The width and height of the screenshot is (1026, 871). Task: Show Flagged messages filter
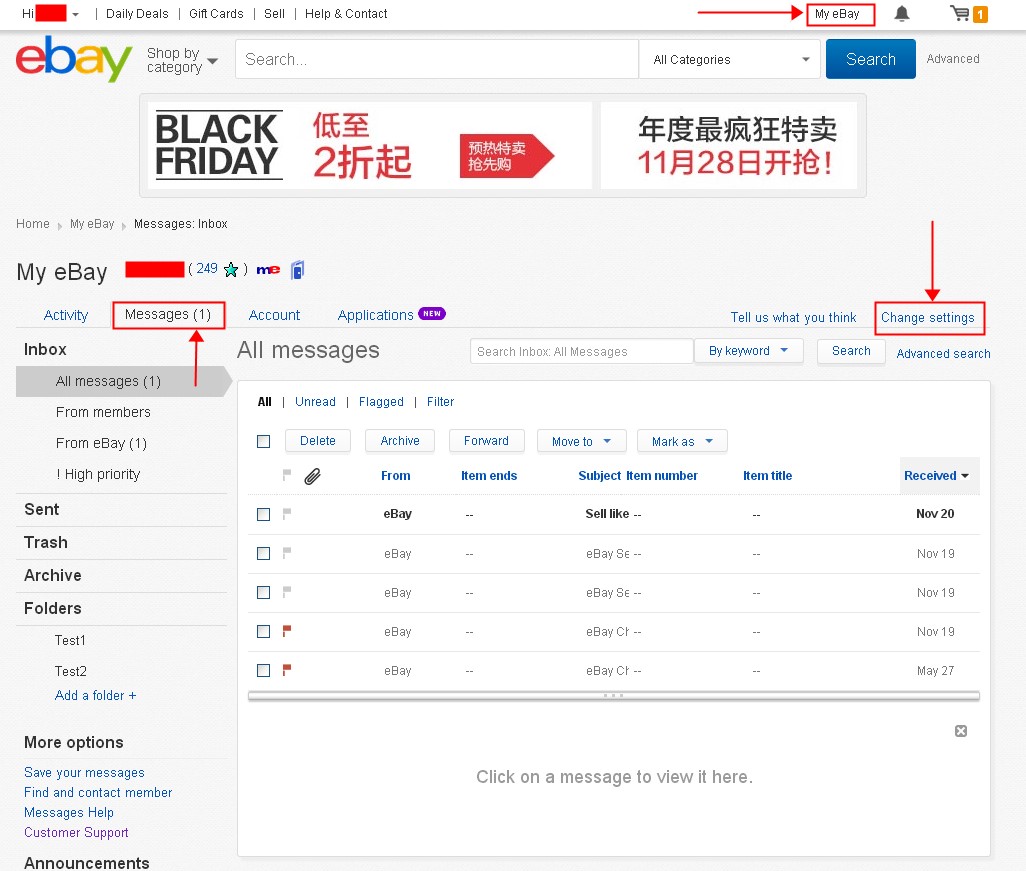coord(381,402)
